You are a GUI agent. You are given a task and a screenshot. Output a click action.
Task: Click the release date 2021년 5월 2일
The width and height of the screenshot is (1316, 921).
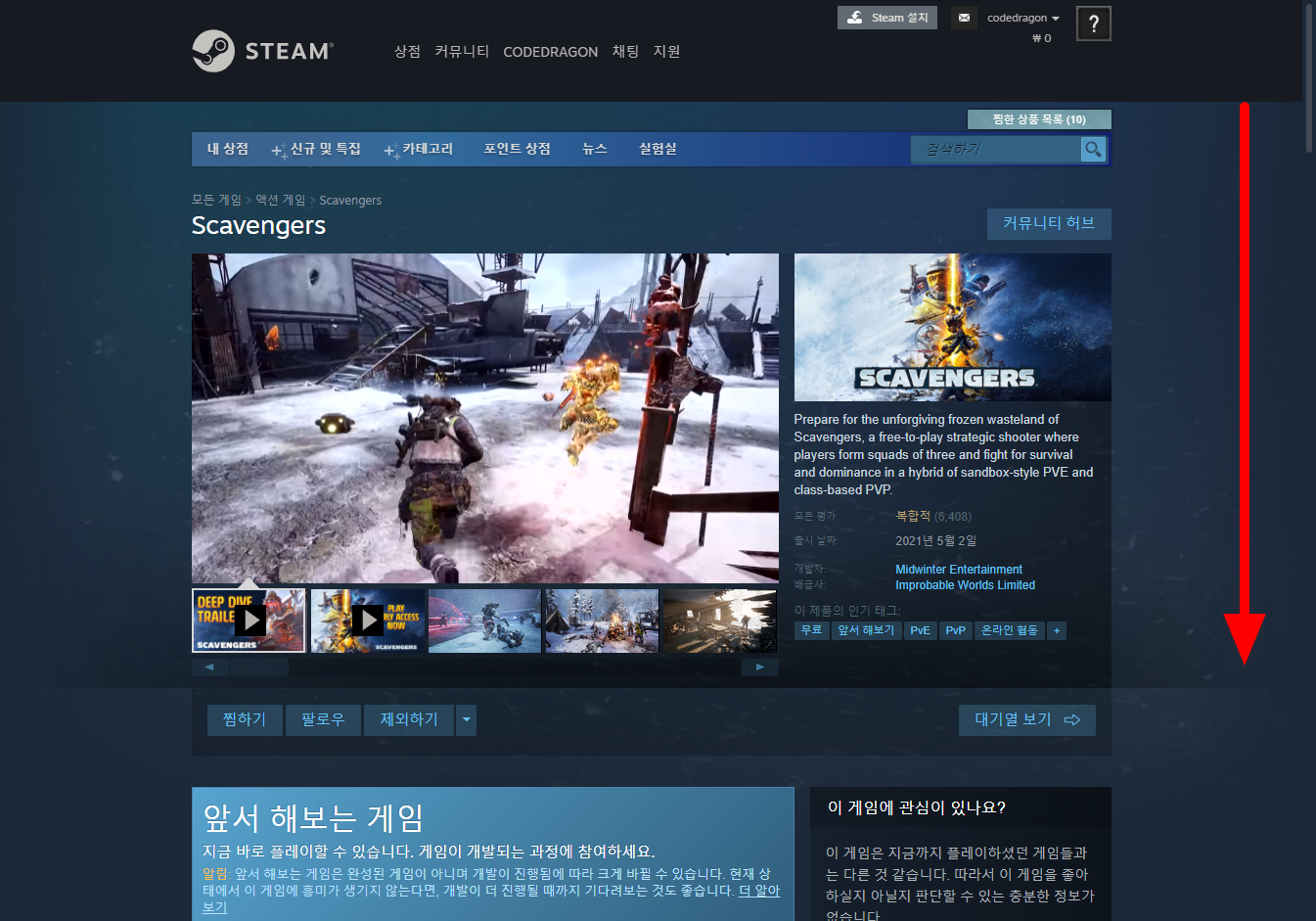point(935,541)
